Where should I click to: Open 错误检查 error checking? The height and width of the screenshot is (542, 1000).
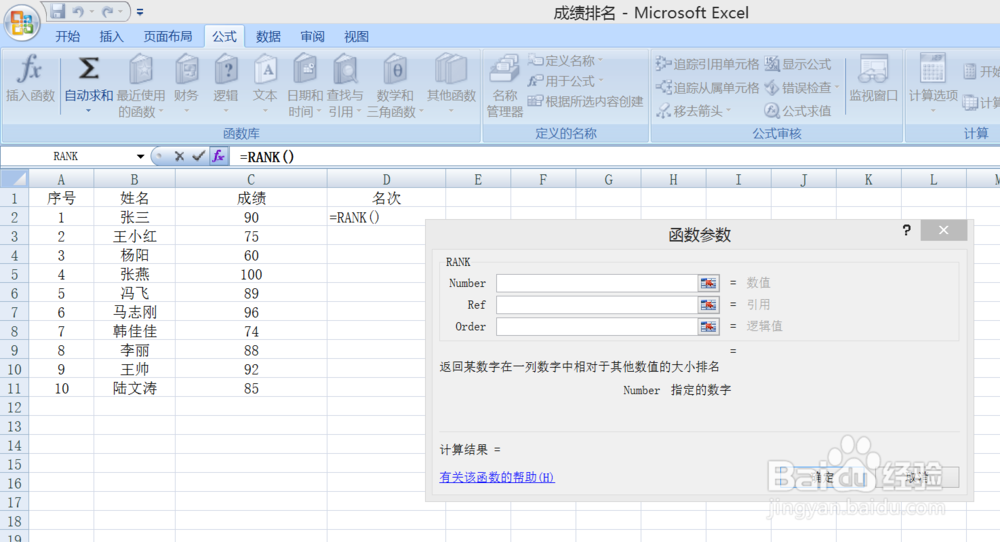click(x=802, y=87)
